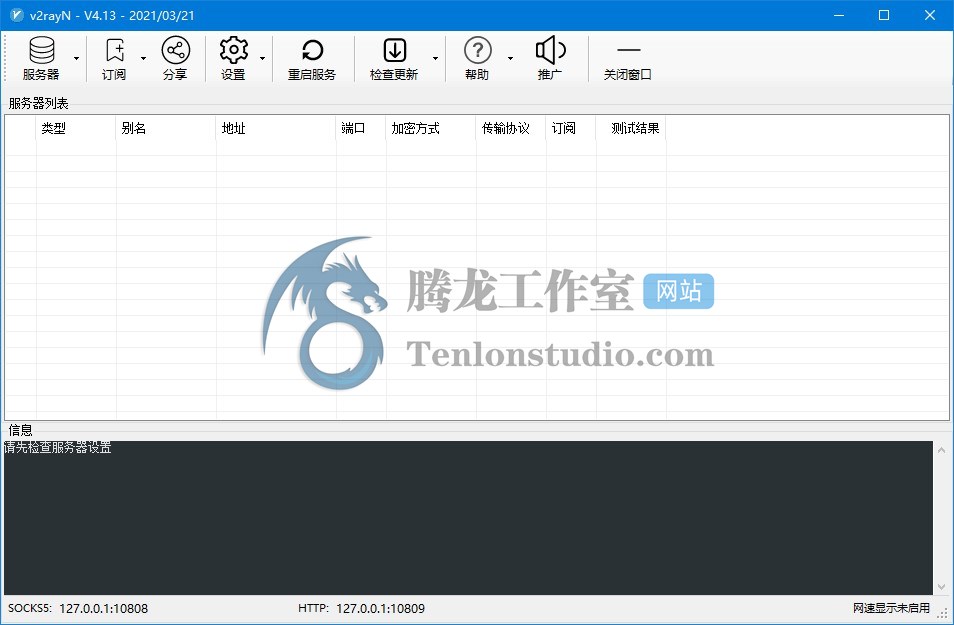Viewport: 954px width, 625px height.
Task: Click the v2rayN title bar app icon
Action: [16, 15]
